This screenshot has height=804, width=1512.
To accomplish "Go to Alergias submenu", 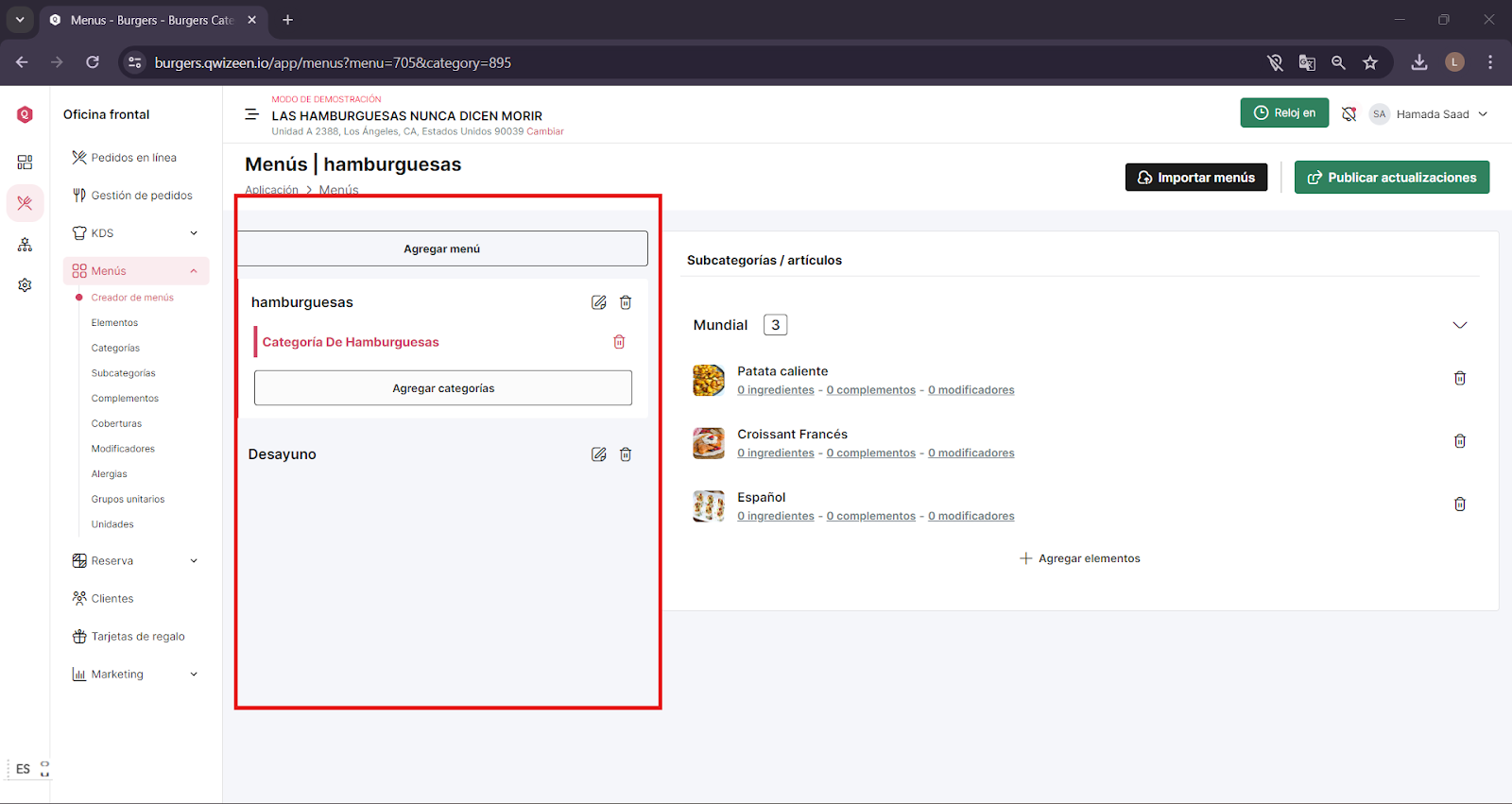I will pos(109,474).
